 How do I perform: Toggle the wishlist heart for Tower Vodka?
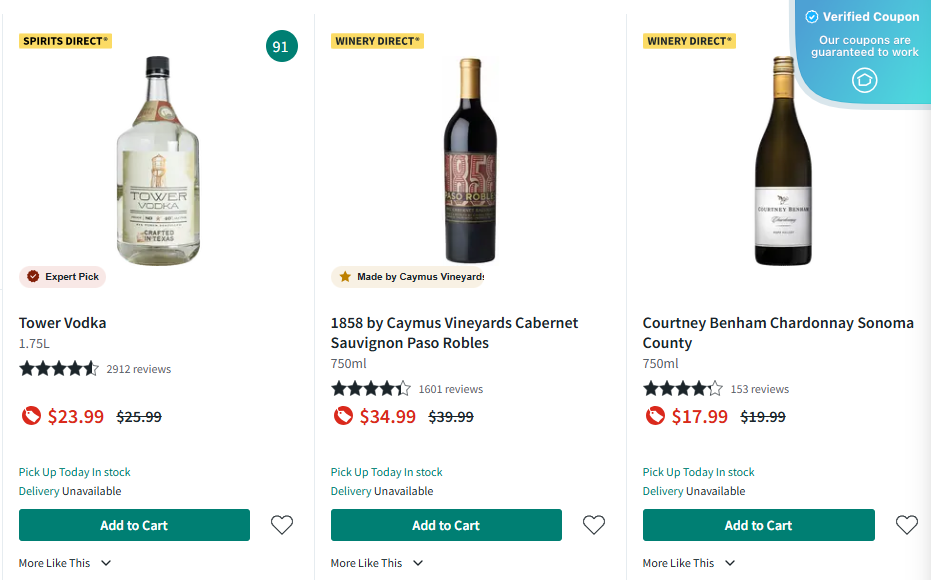(281, 524)
